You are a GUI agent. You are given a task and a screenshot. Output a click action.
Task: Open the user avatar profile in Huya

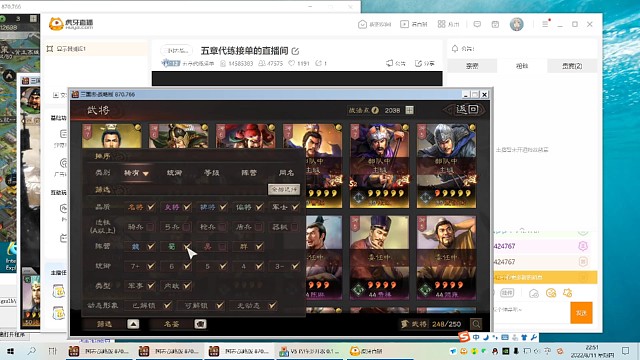tap(516, 24)
